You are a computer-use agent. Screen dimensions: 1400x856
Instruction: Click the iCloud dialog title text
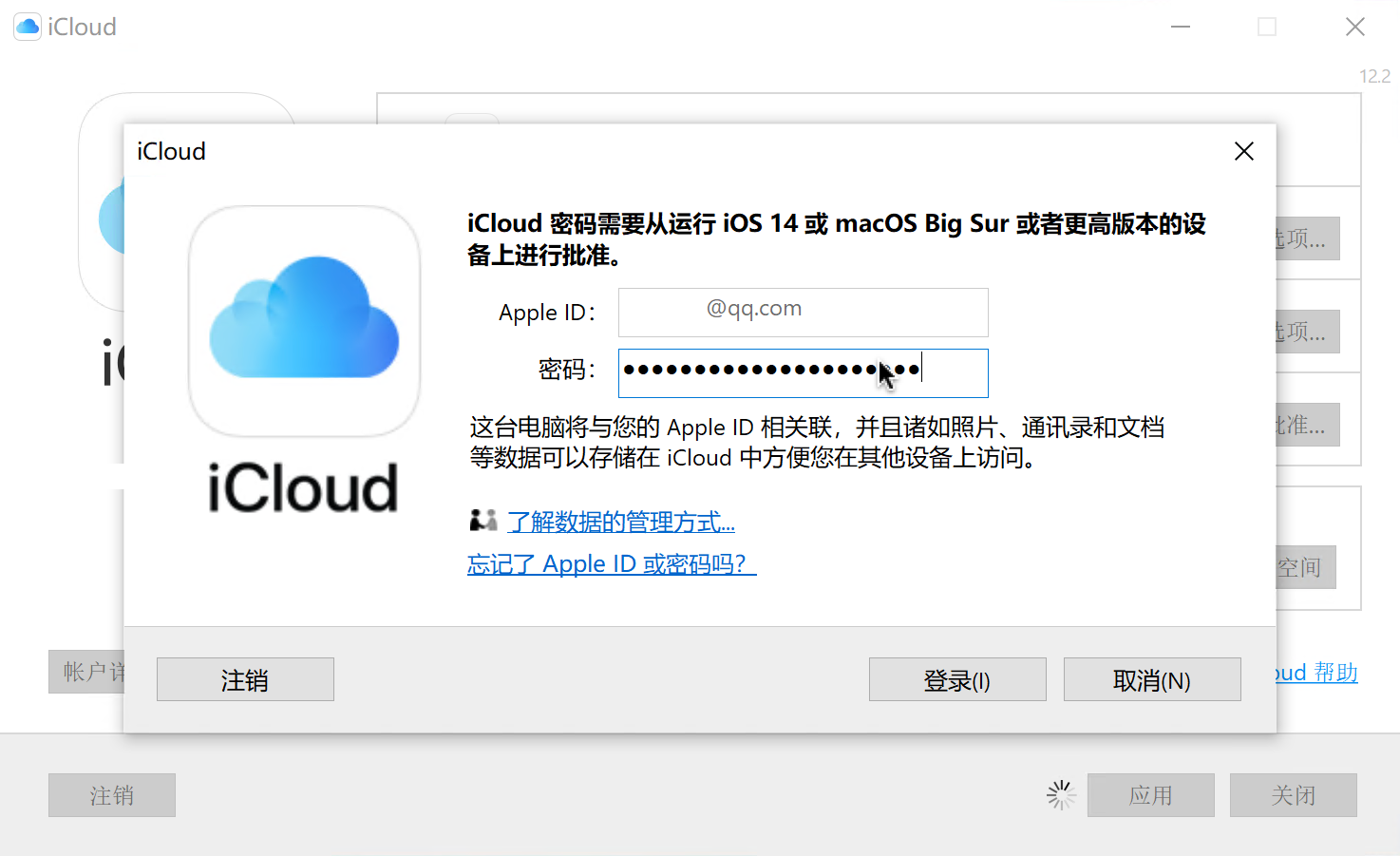click(x=171, y=151)
